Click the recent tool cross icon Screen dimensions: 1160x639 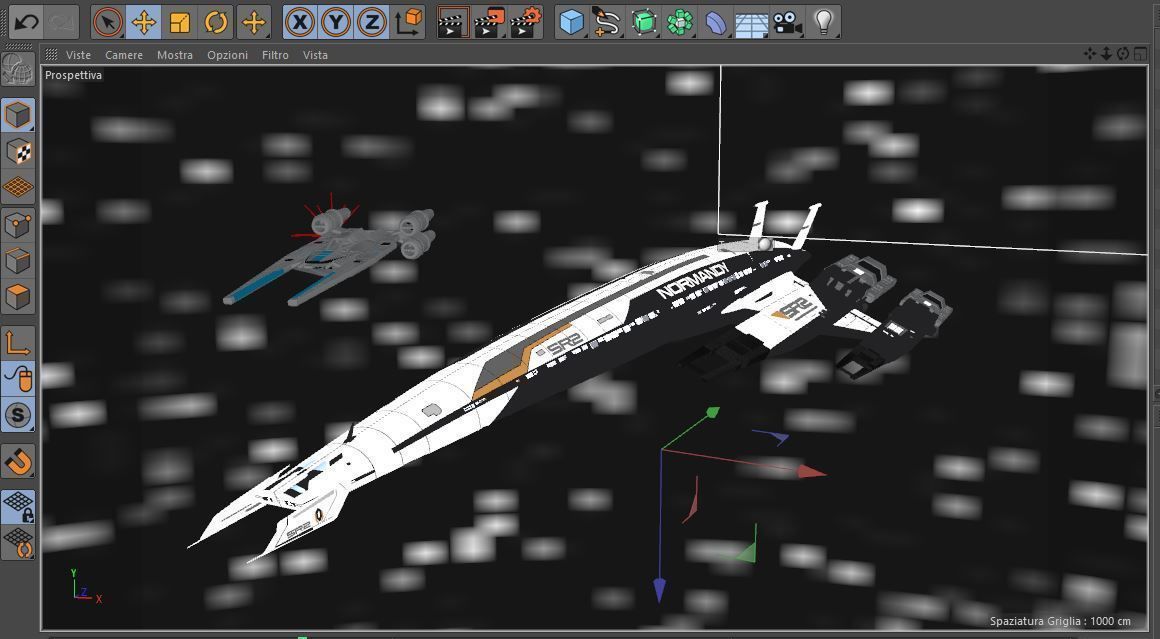[254, 22]
